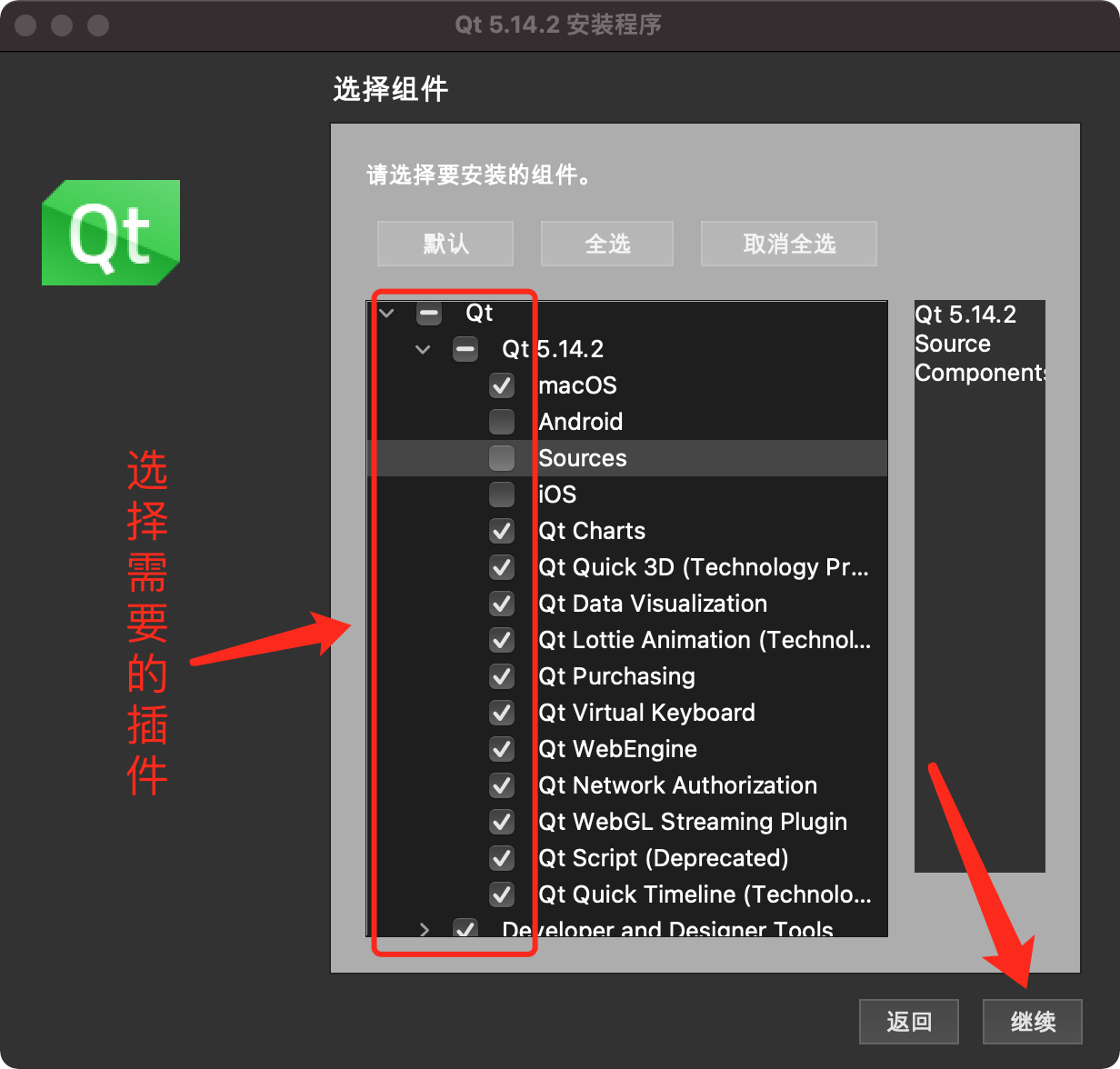Click 全选 to select all components

pyautogui.click(x=606, y=243)
